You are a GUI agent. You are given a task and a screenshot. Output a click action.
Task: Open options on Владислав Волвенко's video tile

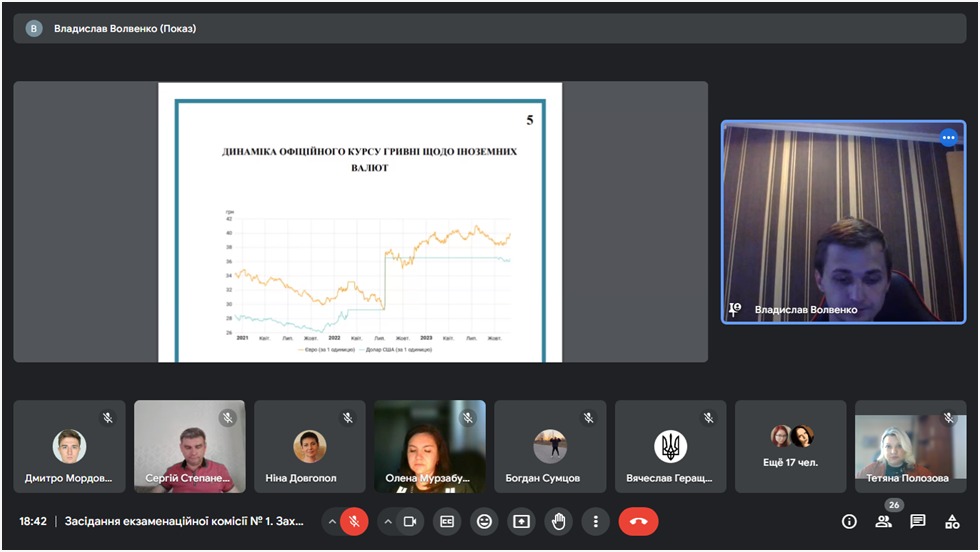(x=947, y=138)
